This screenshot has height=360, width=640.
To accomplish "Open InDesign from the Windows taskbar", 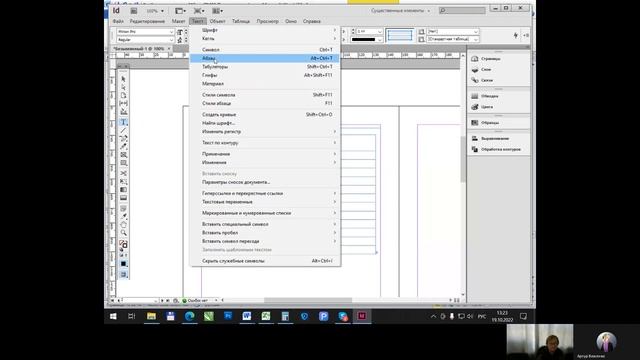I will [362, 316].
